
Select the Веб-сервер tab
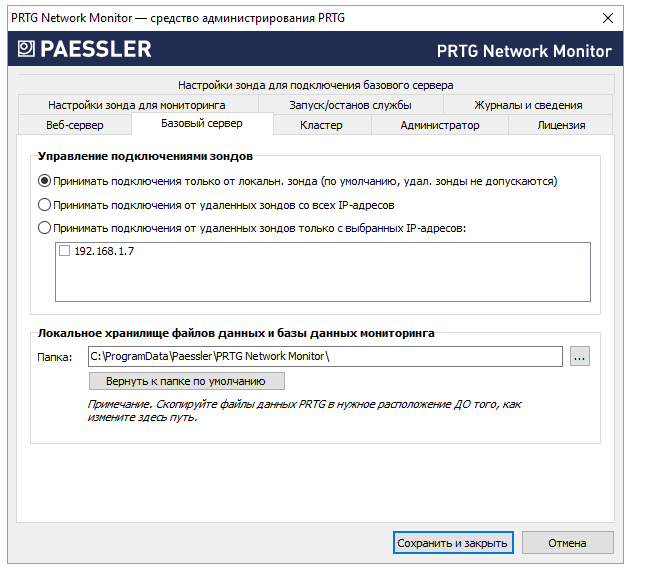(75, 125)
